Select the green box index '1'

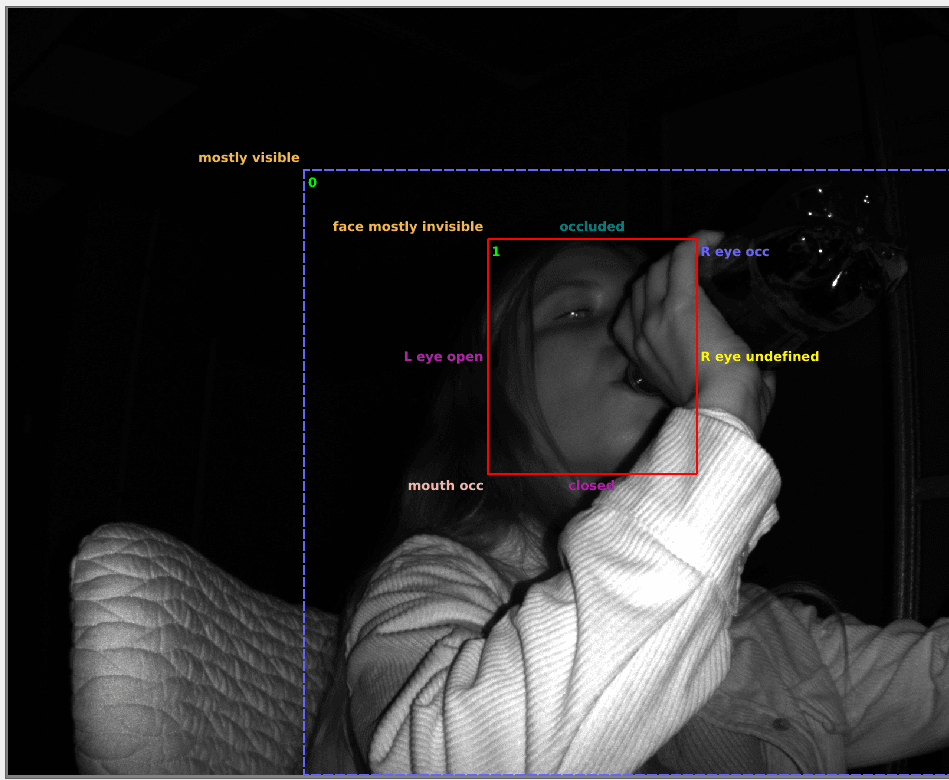[496, 251]
